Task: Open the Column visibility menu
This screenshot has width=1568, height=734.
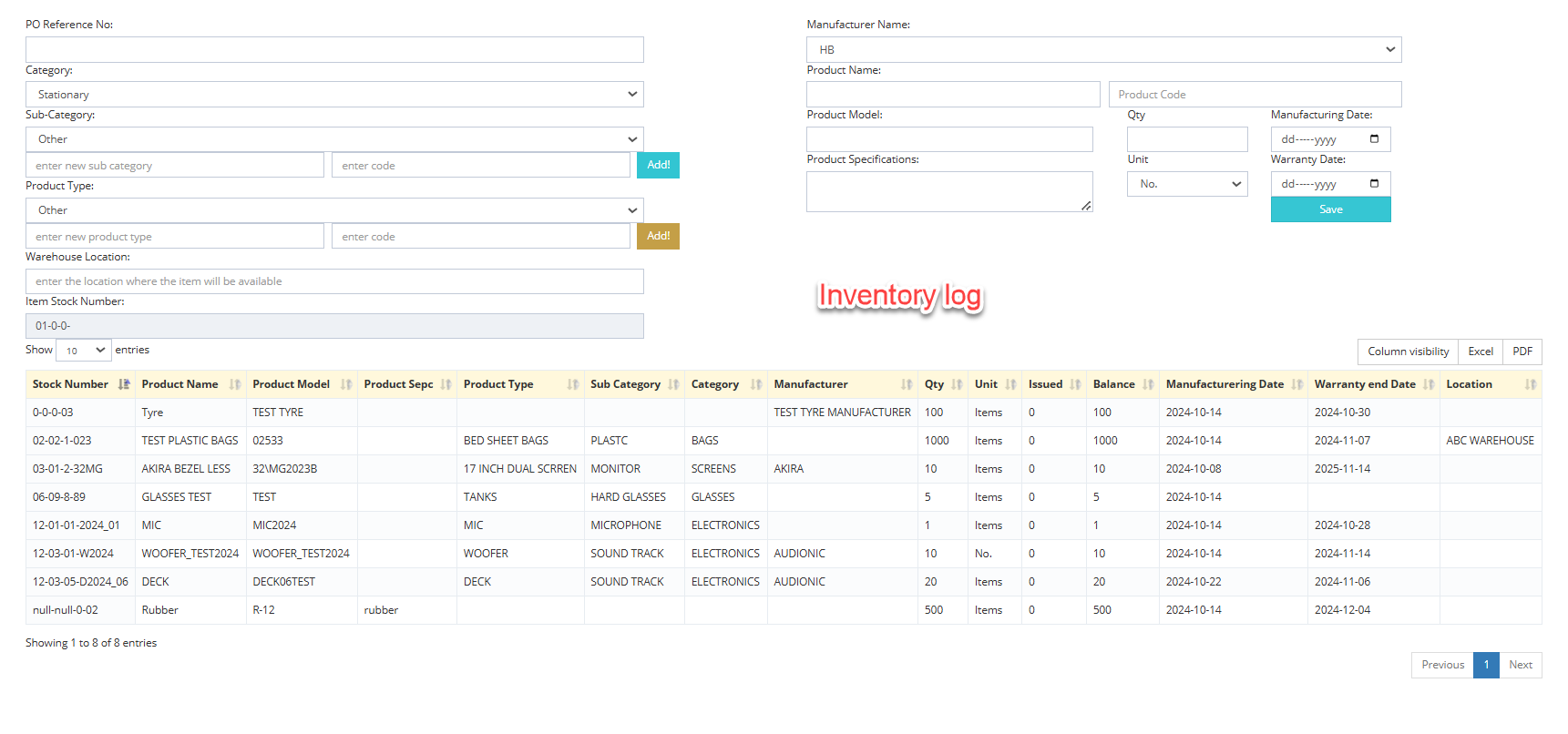Action: [1408, 352]
